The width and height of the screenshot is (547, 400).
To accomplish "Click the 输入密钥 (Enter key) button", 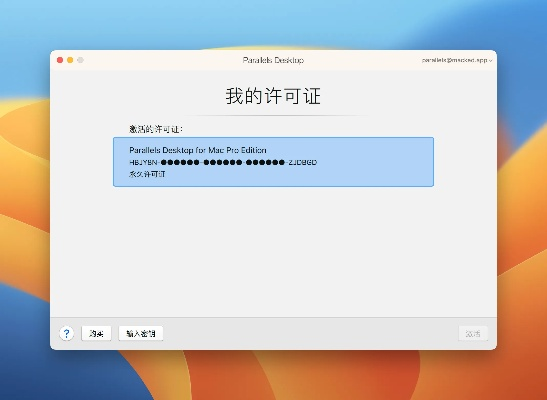I will (x=141, y=333).
